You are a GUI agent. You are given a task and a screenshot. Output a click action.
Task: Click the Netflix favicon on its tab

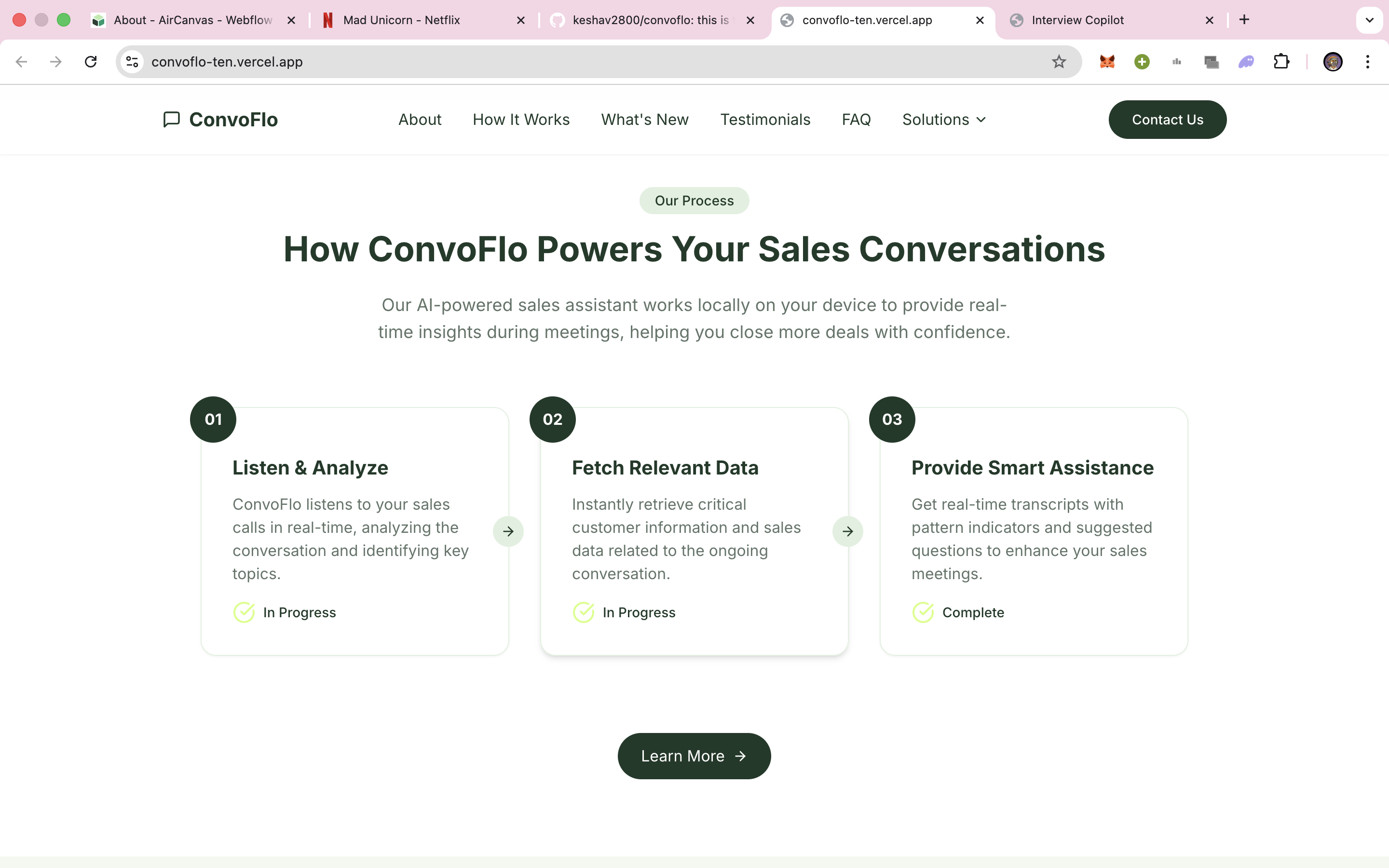(328, 20)
